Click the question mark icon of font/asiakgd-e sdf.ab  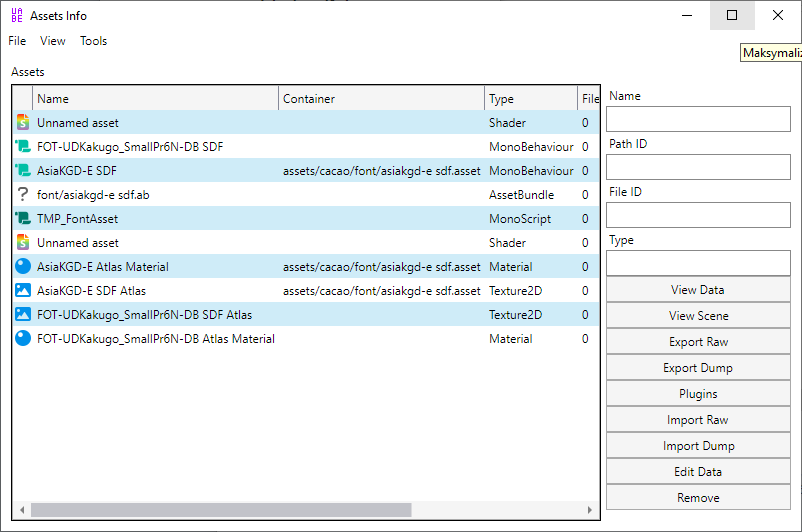[23, 194]
